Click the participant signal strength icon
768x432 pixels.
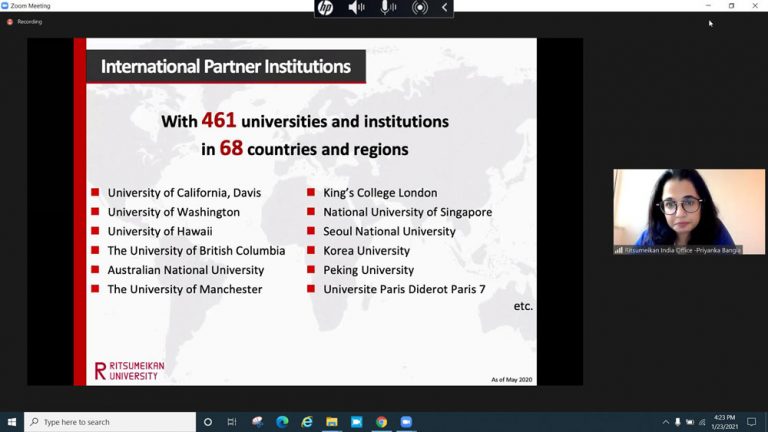click(x=619, y=250)
